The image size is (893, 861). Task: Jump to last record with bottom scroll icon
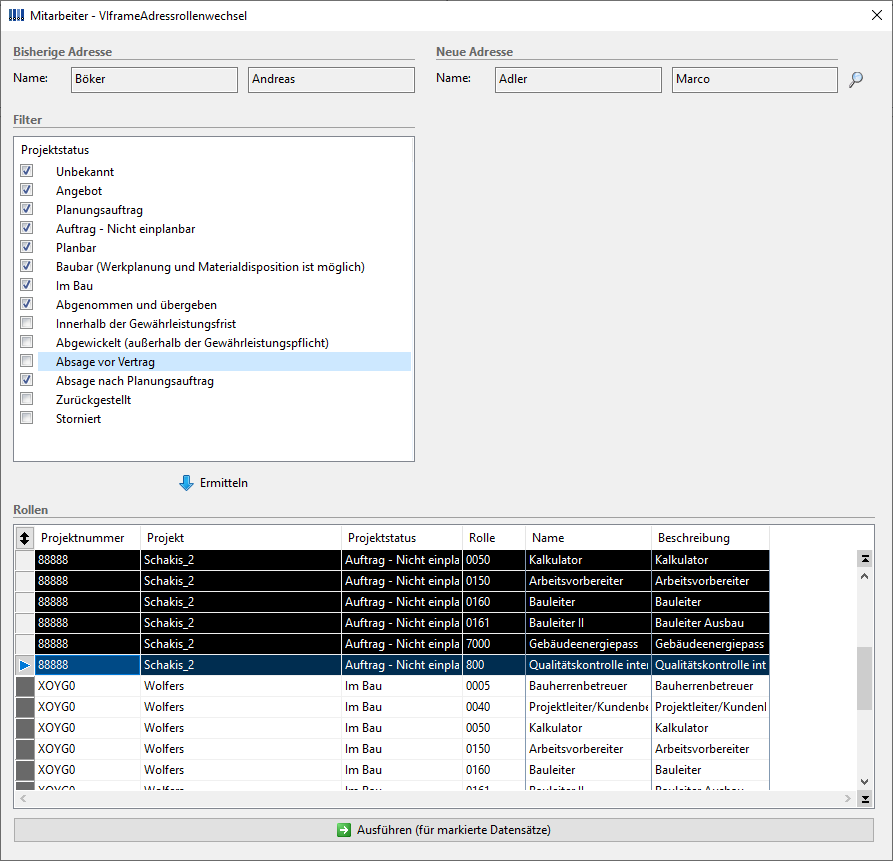pos(865,799)
